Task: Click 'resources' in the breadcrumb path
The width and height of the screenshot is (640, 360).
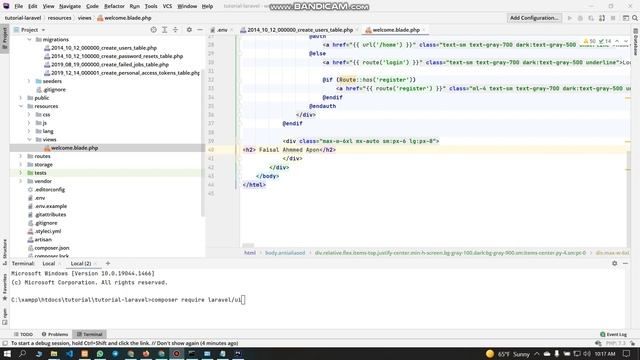Action: pyautogui.click(x=59, y=18)
